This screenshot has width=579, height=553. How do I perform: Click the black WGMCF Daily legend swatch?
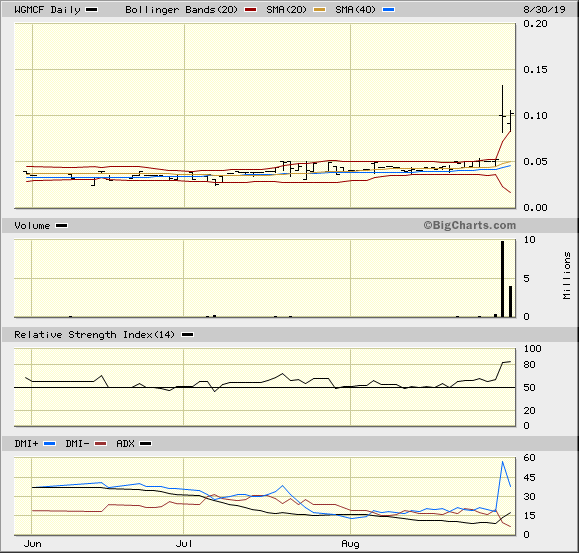tap(92, 10)
